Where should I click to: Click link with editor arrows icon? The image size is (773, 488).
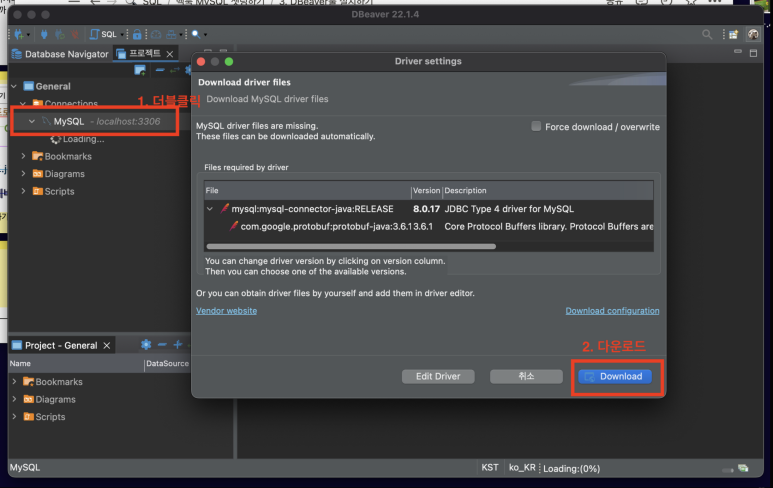click(x=175, y=70)
